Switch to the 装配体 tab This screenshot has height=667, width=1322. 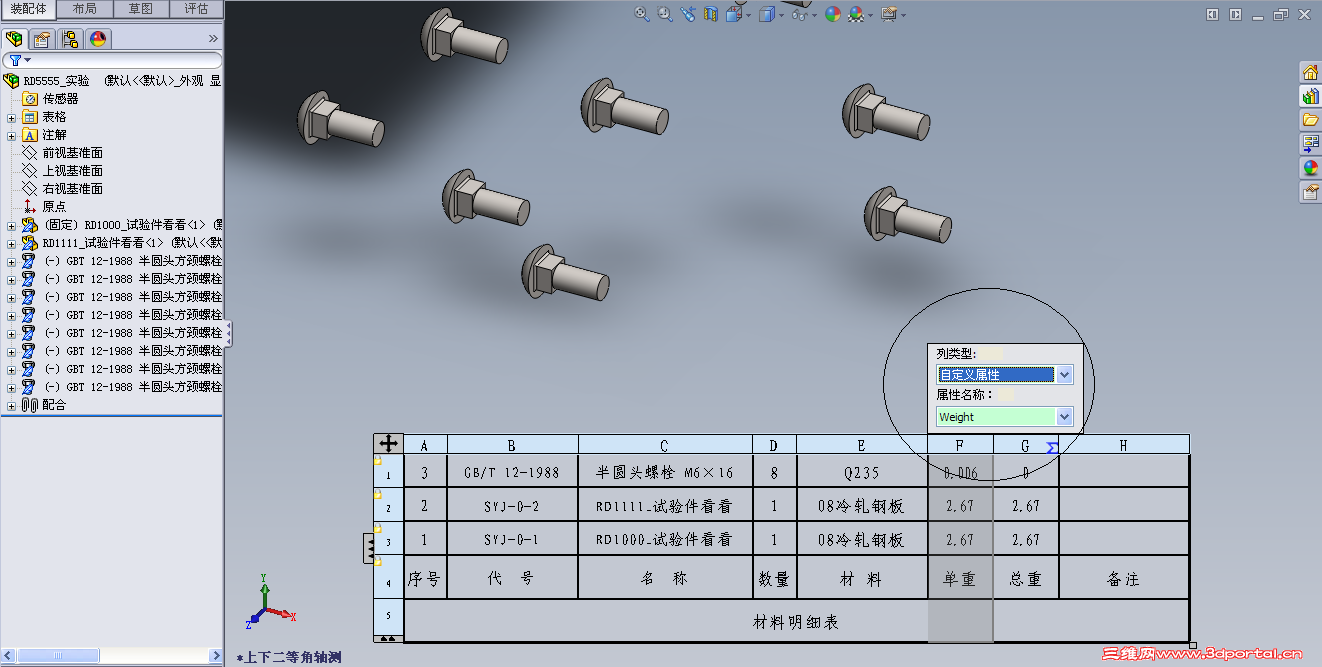click(28, 9)
